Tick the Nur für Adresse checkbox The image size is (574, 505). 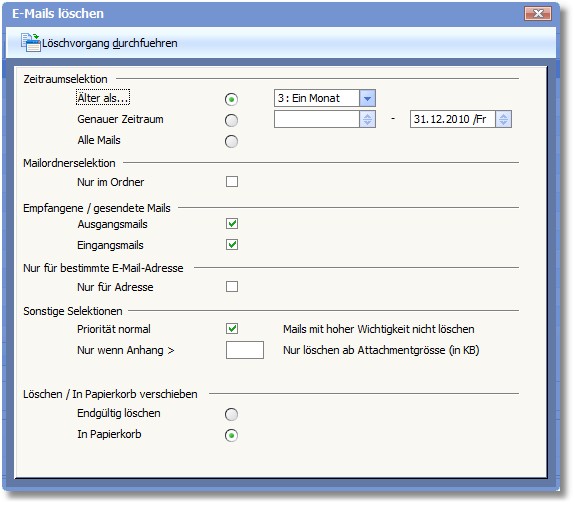tap(232, 287)
